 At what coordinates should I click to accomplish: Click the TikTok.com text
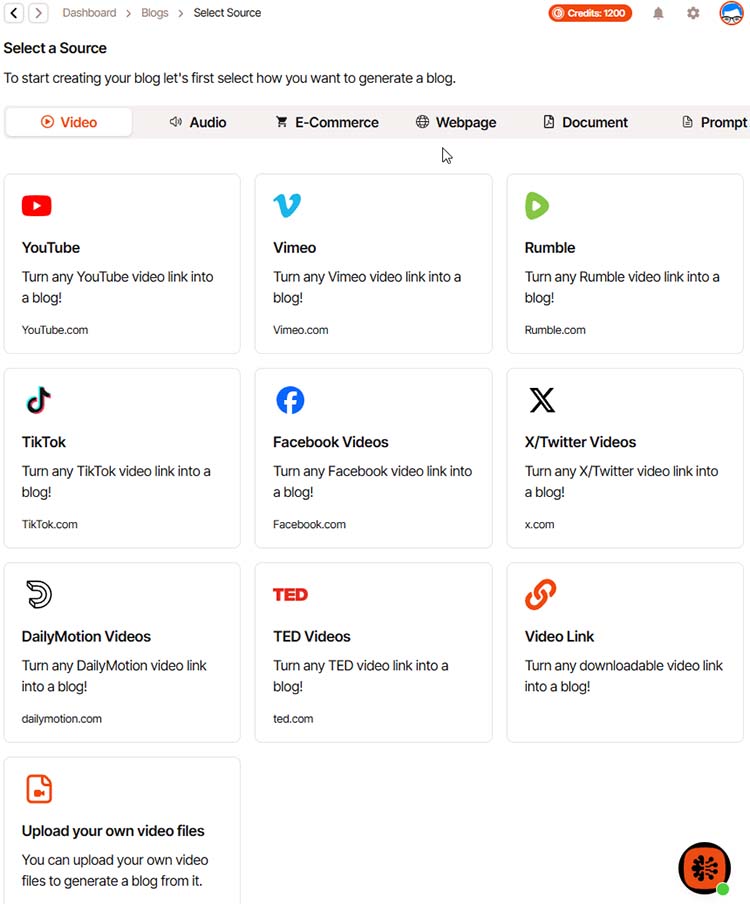50,524
